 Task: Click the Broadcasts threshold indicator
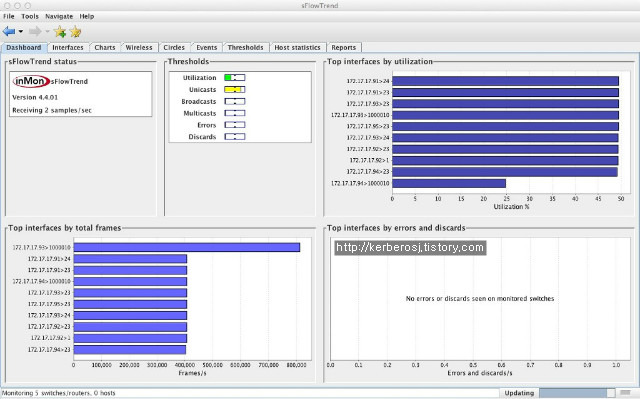235,101
